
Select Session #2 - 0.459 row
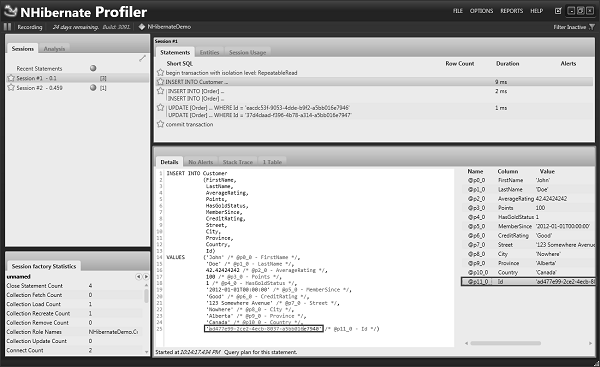click(x=78, y=87)
